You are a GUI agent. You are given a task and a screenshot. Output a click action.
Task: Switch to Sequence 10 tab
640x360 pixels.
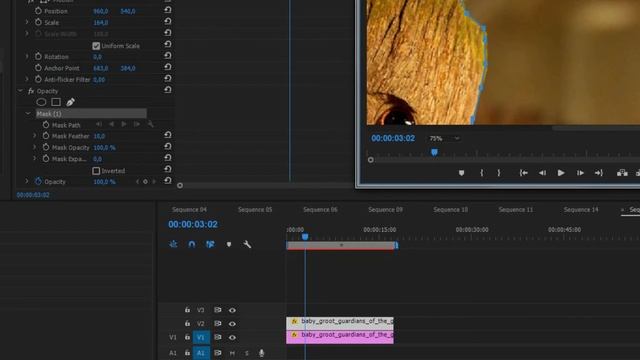(x=450, y=209)
